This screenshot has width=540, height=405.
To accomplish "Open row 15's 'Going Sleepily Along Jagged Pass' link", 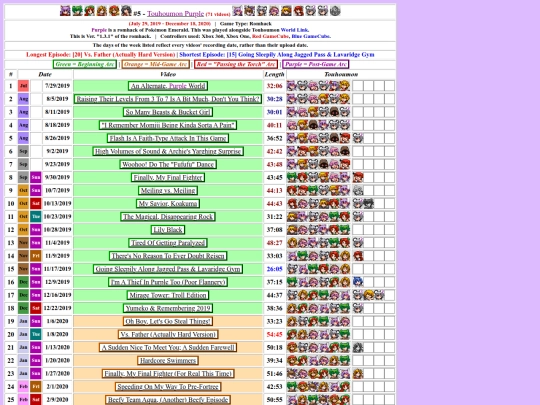I will [x=168, y=269].
